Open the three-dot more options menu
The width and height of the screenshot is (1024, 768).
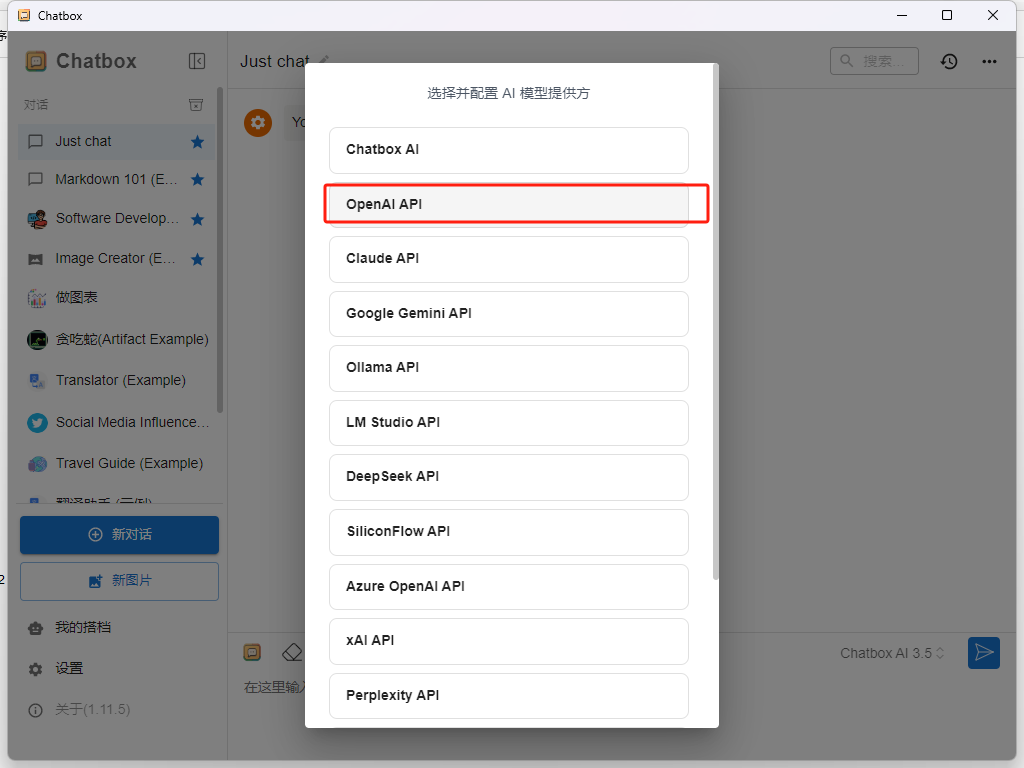coord(989,61)
